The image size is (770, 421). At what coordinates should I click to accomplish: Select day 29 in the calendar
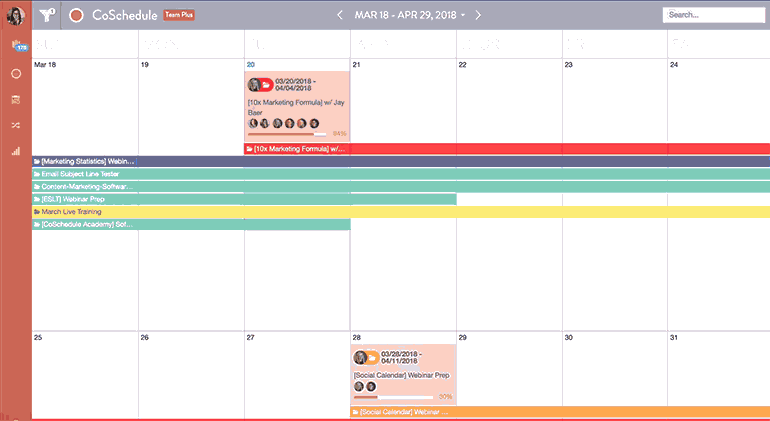[x=463, y=337]
